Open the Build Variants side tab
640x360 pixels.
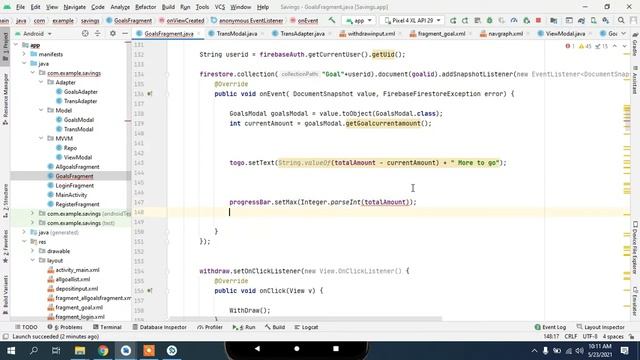click(5, 294)
